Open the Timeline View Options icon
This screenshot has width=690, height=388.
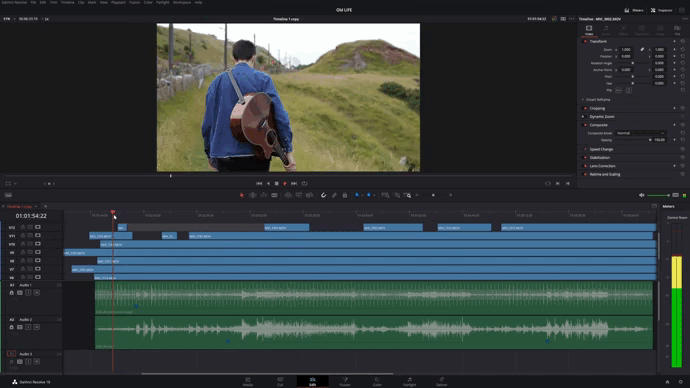pos(8,195)
